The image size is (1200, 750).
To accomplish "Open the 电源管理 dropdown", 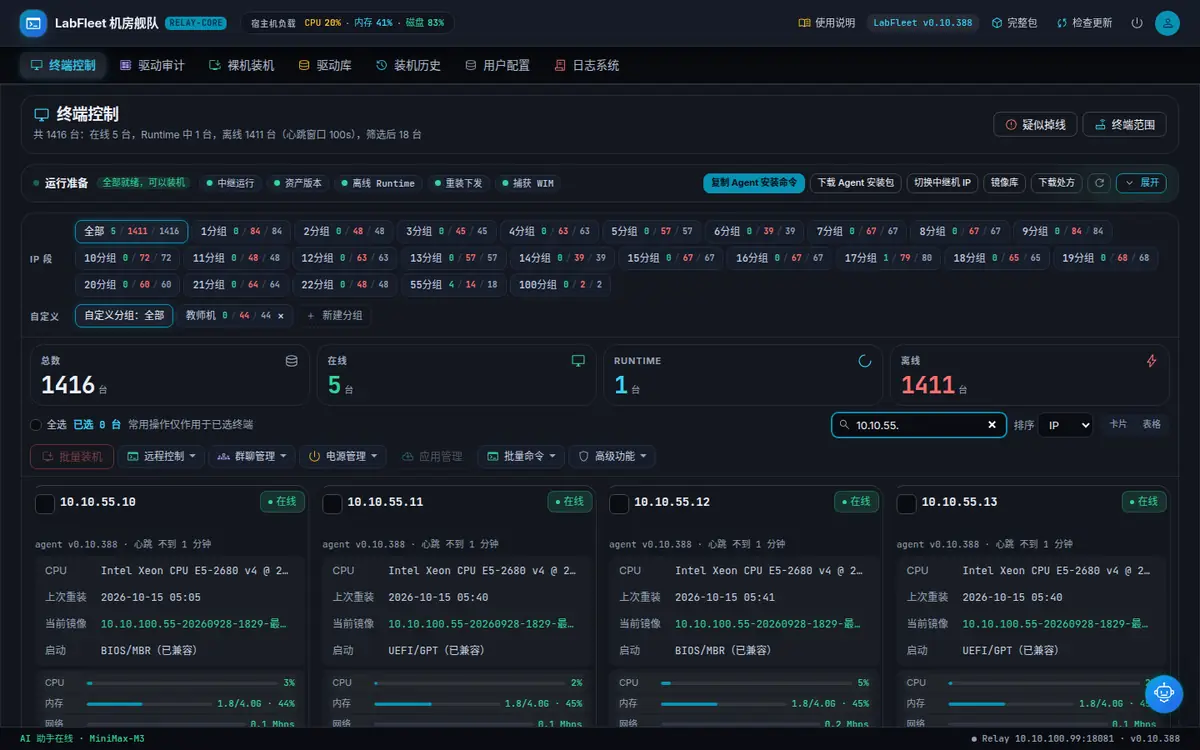I will click(x=343, y=456).
